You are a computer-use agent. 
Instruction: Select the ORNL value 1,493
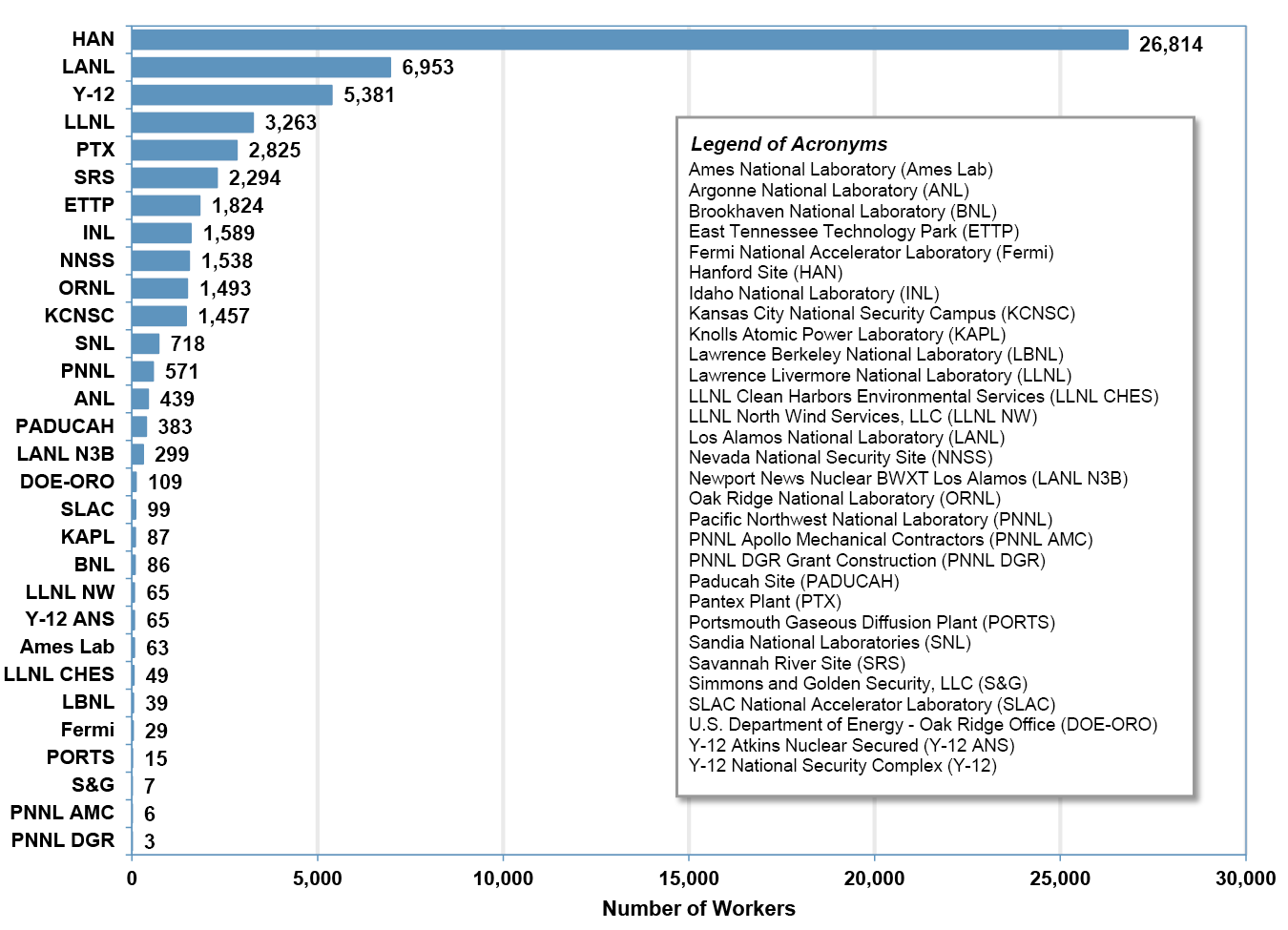(225, 288)
